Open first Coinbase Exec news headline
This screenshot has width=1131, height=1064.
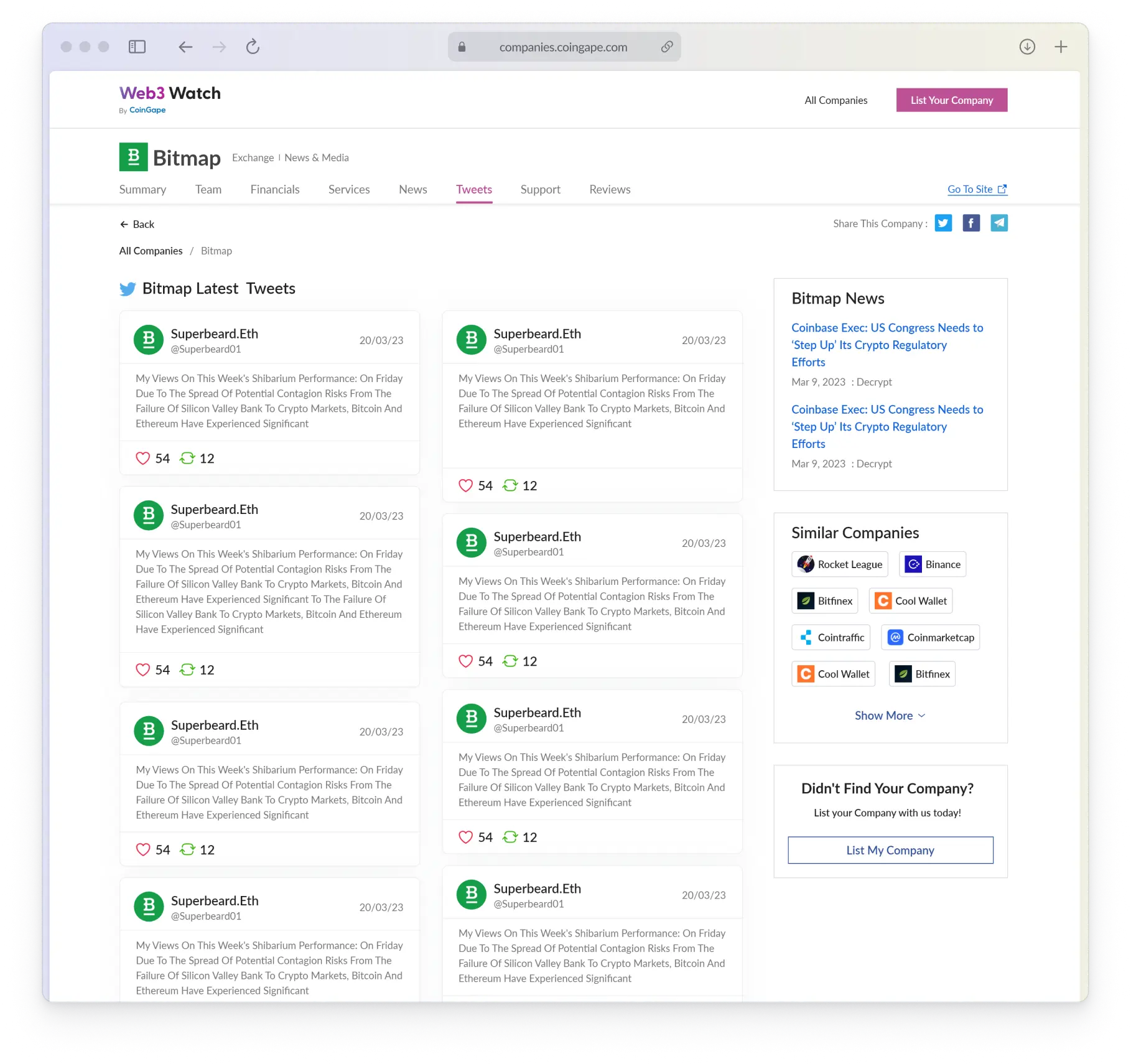tap(887, 345)
